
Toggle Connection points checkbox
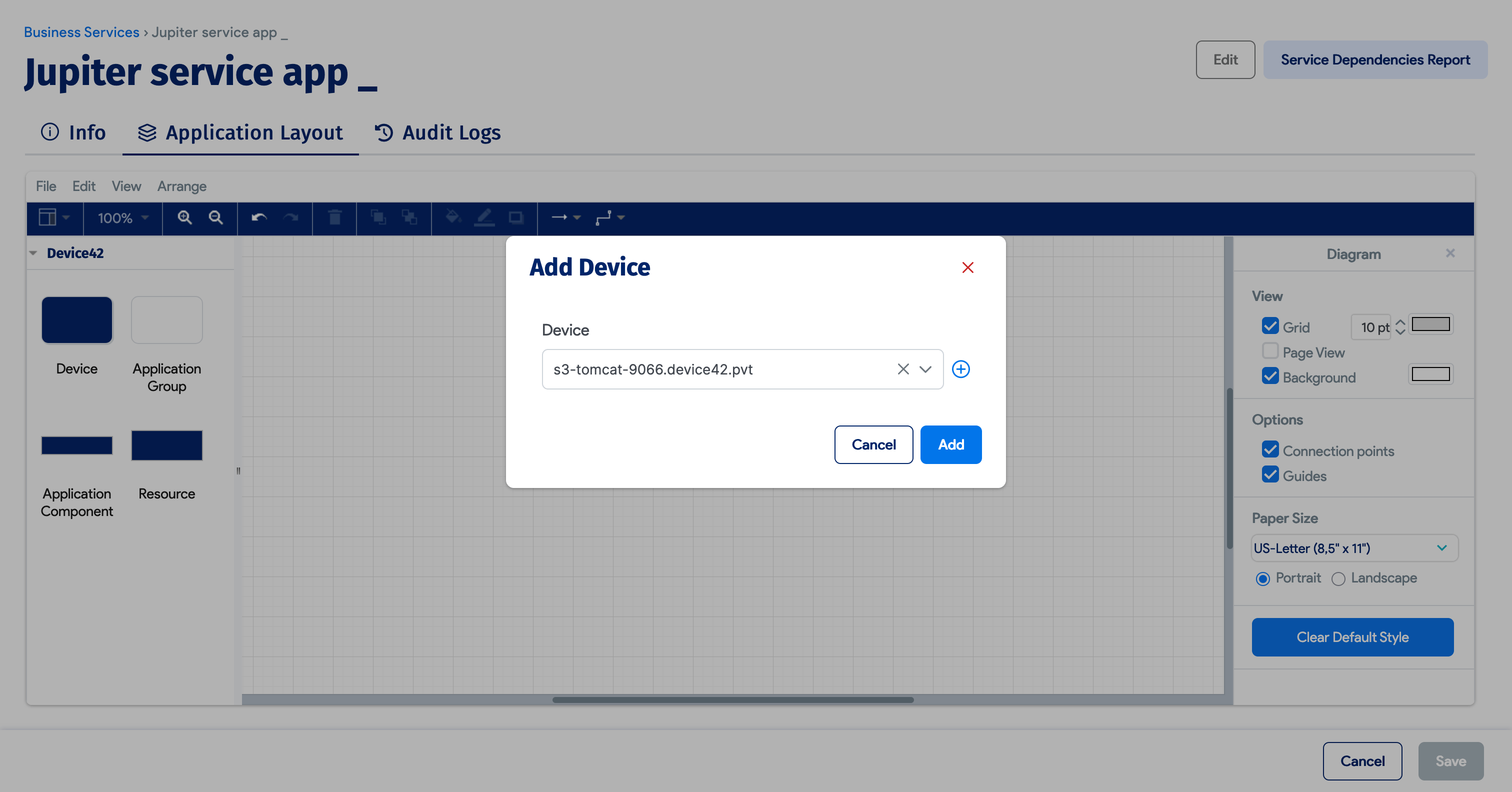point(1270,449)
